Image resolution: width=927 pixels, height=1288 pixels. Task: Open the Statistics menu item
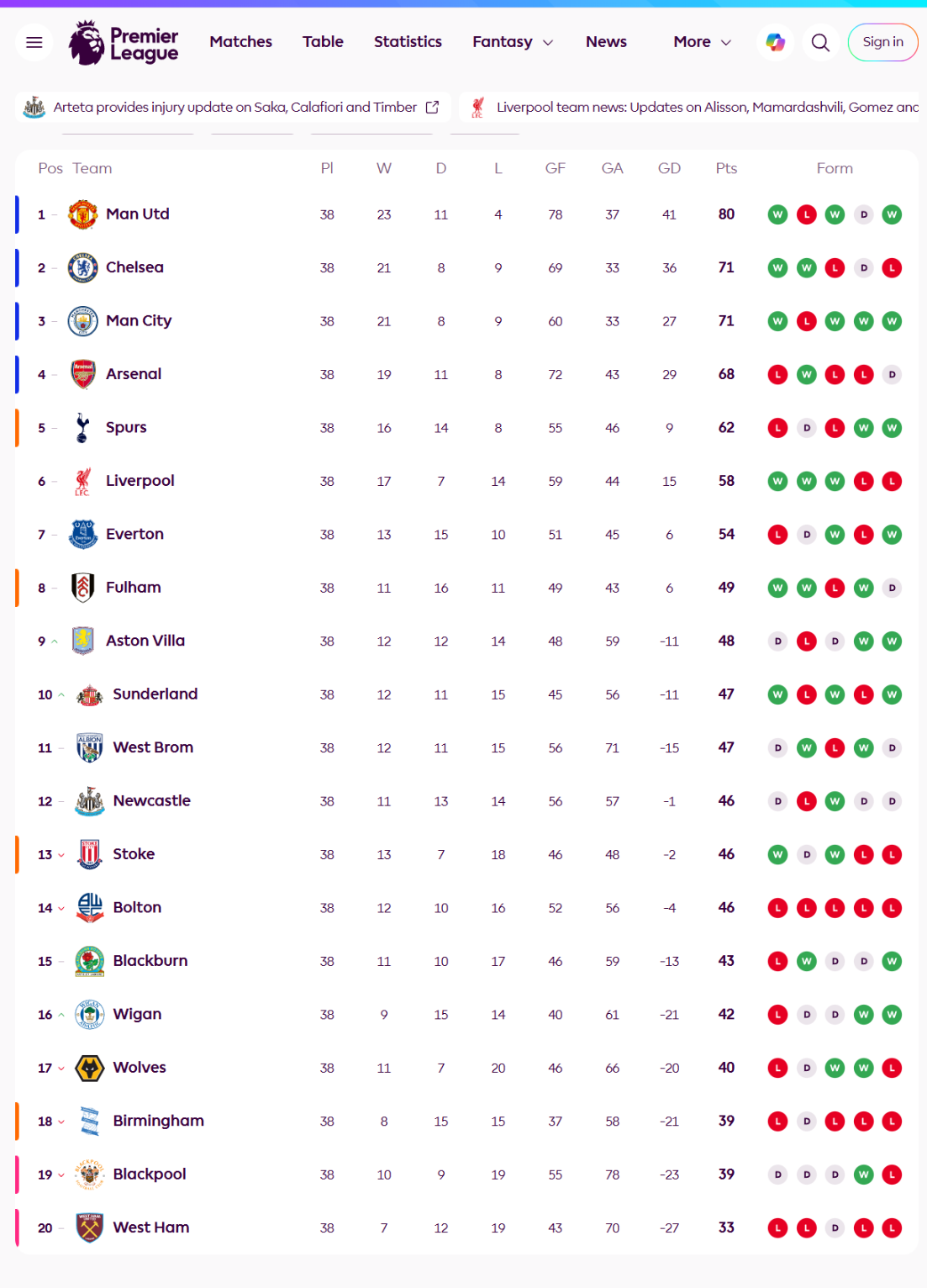click(x=408, y=42)
